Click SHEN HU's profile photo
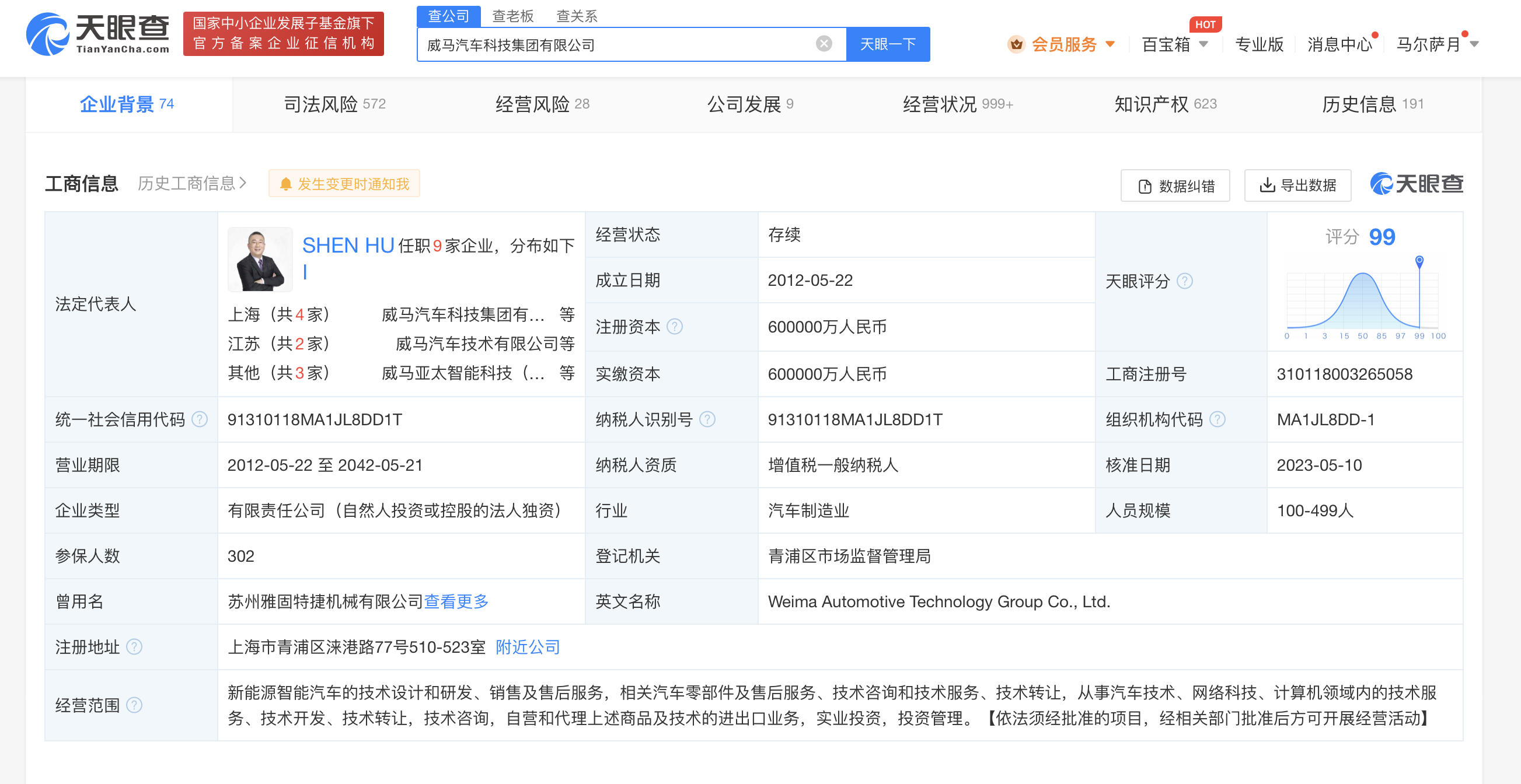 [x=260, y=260]
